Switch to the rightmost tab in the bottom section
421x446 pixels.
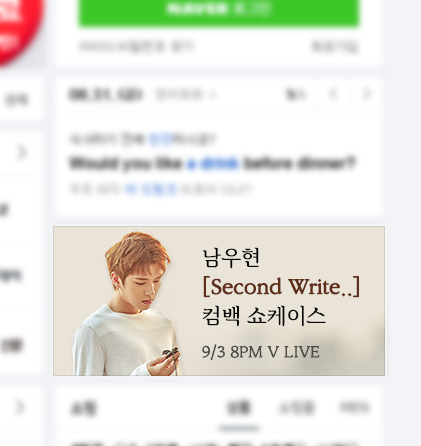354,407
